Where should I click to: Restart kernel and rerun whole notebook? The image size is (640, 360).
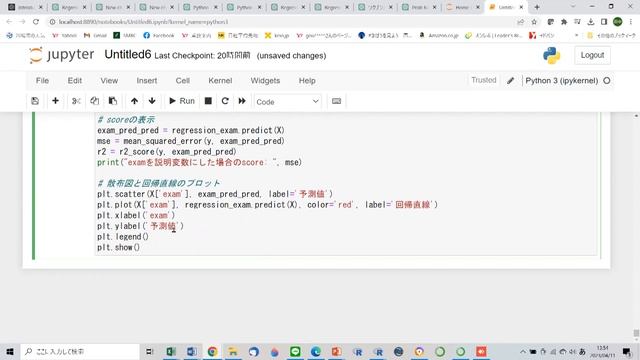click(242, 101)
